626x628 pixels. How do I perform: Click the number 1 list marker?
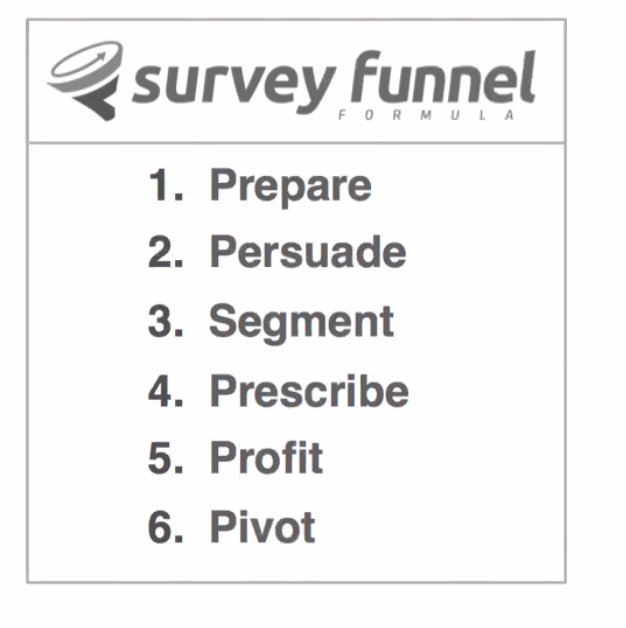coord(166,185)
